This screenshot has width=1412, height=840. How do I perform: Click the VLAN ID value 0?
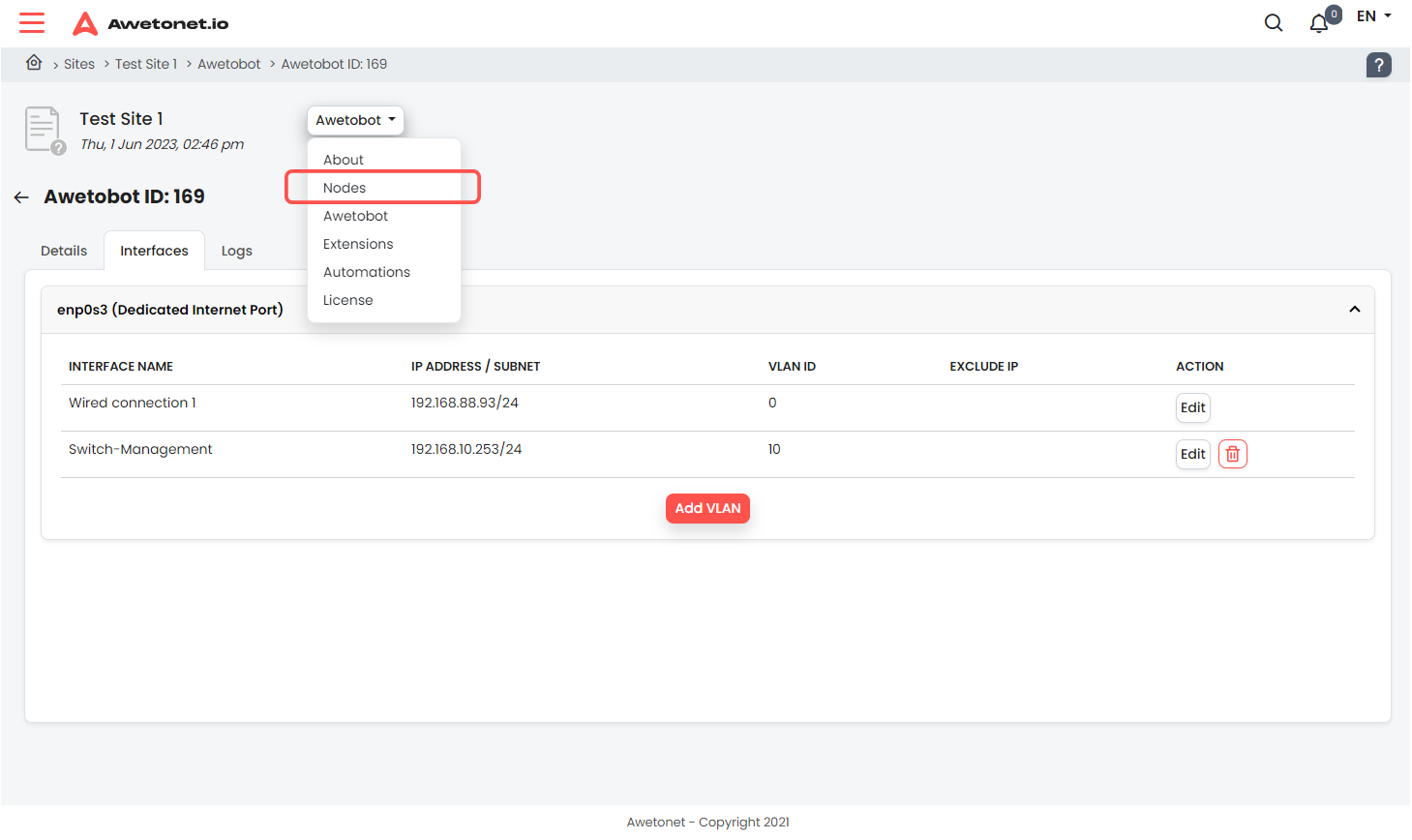[x=772, y=403]
